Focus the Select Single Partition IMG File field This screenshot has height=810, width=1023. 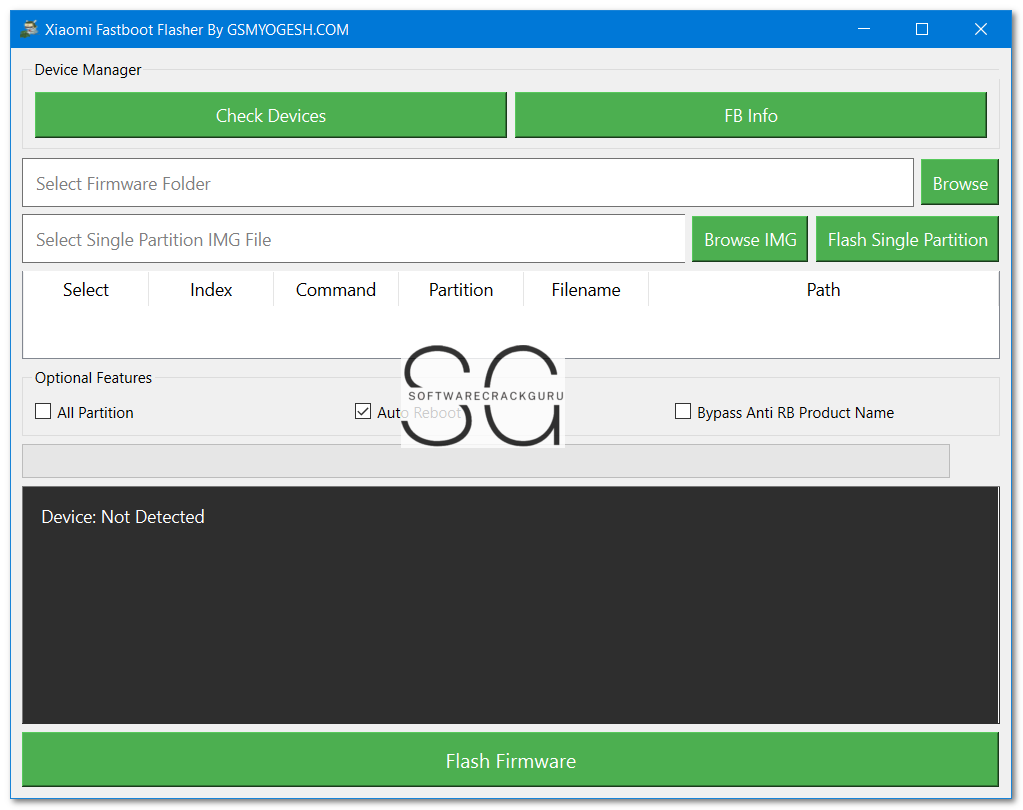tap(354, 239)
